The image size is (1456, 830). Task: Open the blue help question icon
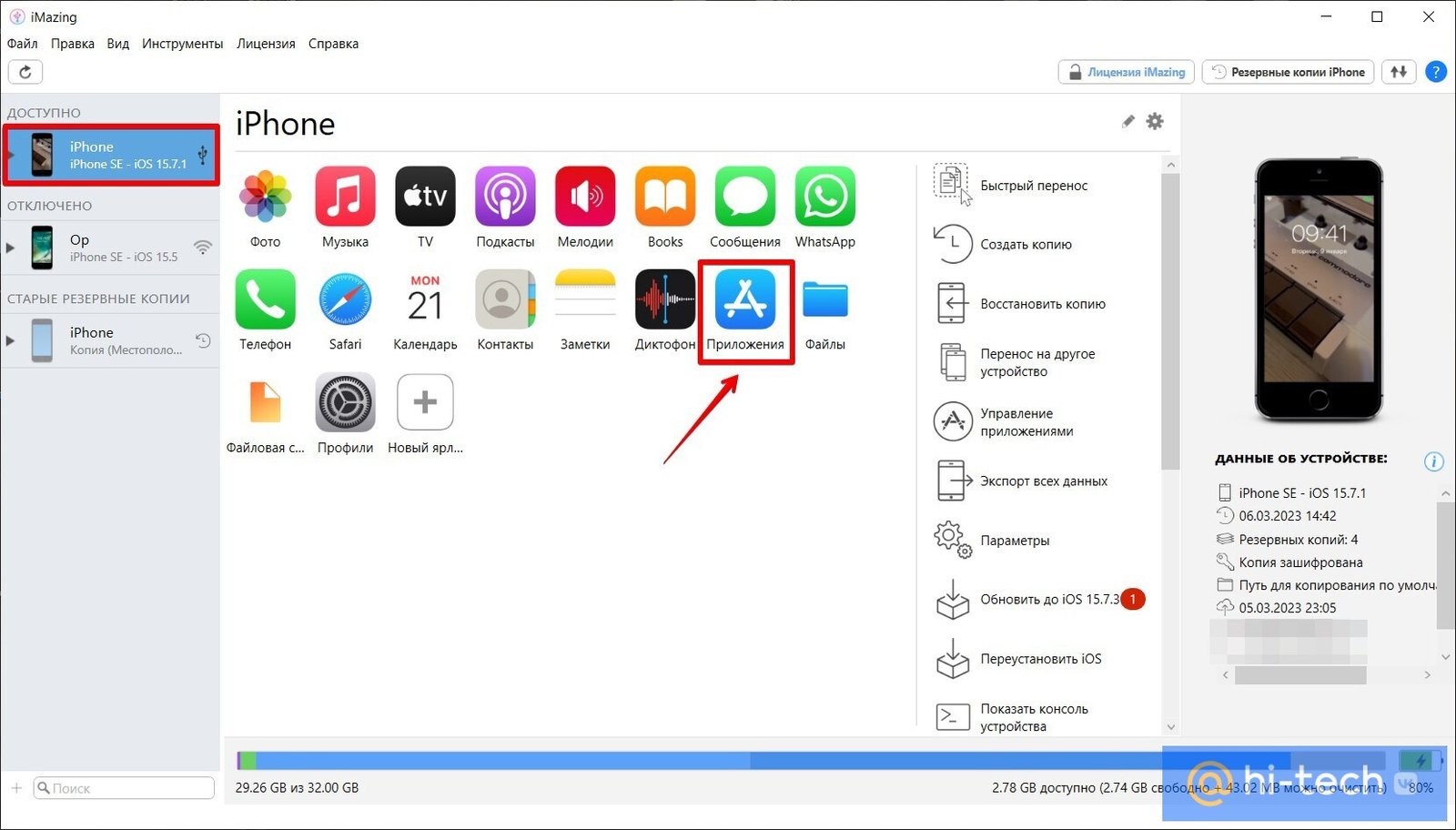(1436, 72)
